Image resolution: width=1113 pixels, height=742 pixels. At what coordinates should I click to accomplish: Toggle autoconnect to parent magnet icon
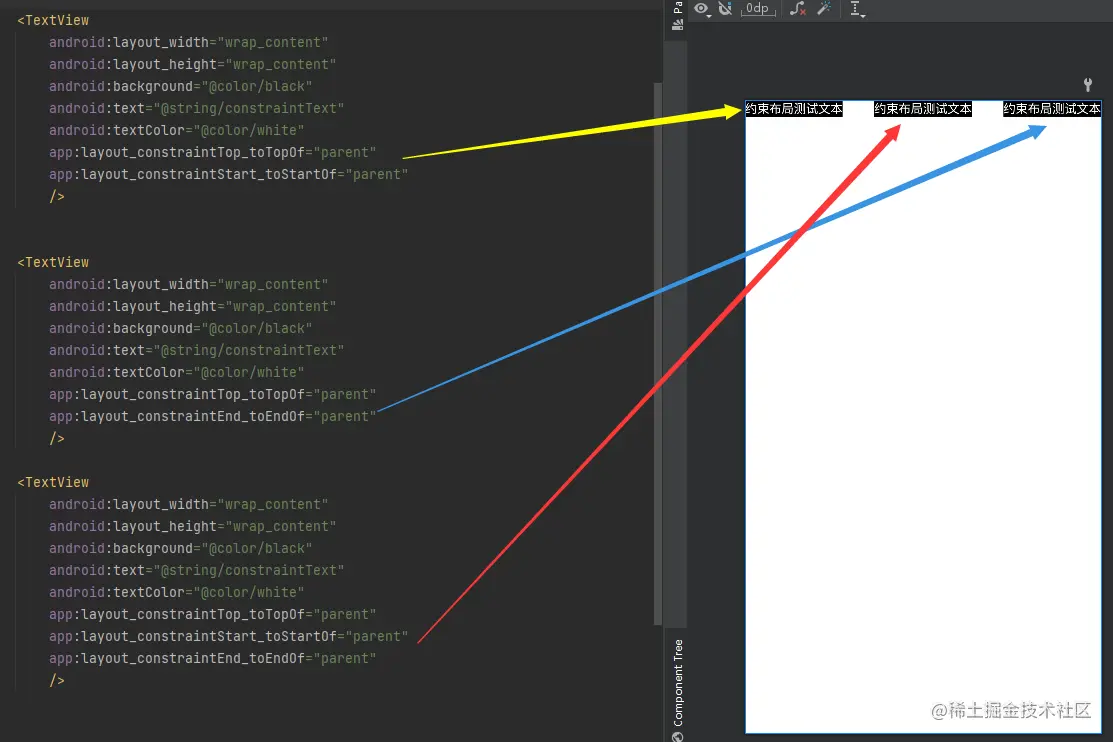[x=725, y=9]
